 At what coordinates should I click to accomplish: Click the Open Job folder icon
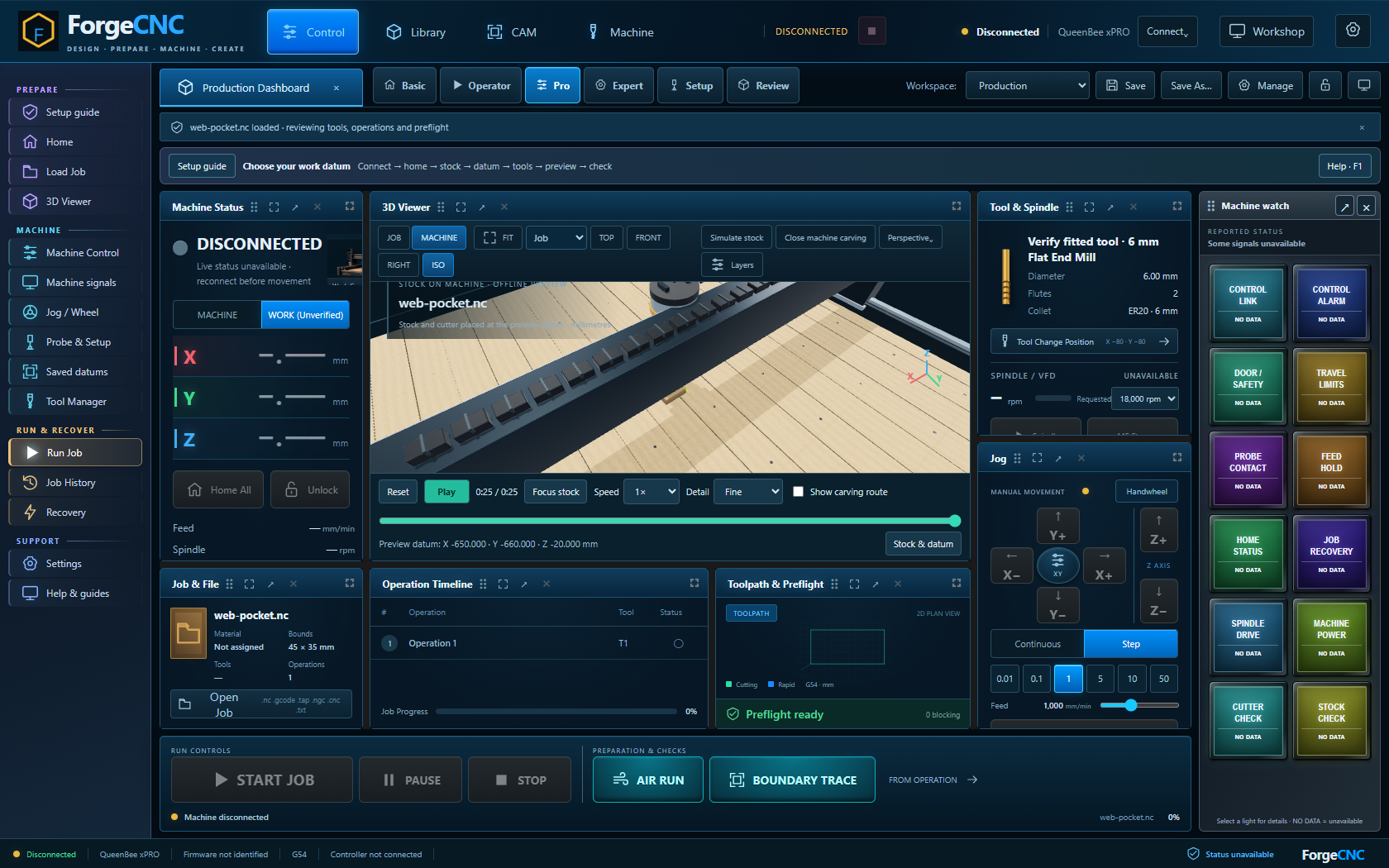coord(185,704)
